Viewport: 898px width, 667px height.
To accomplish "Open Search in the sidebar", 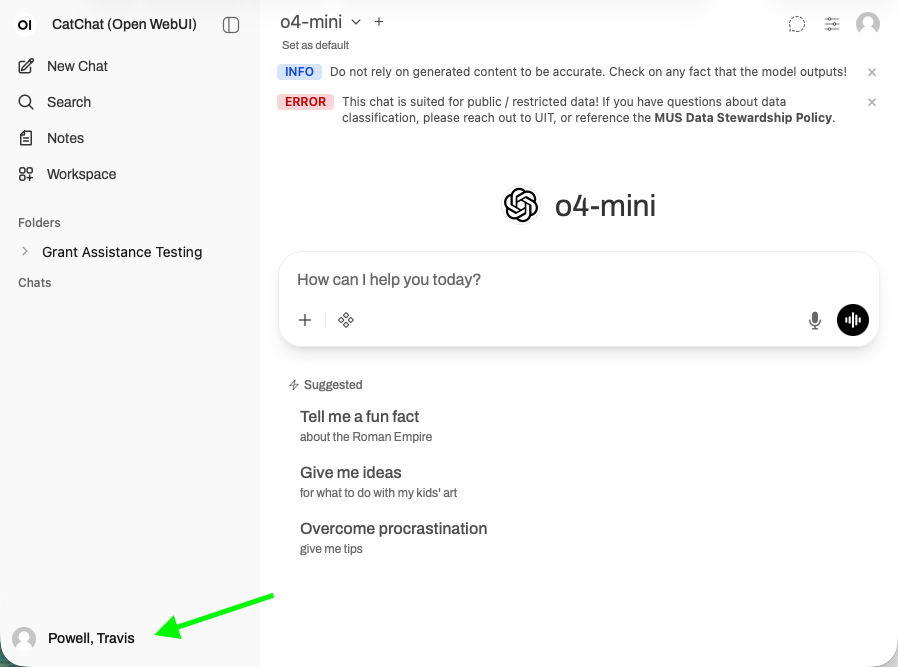I will [69, 102].
